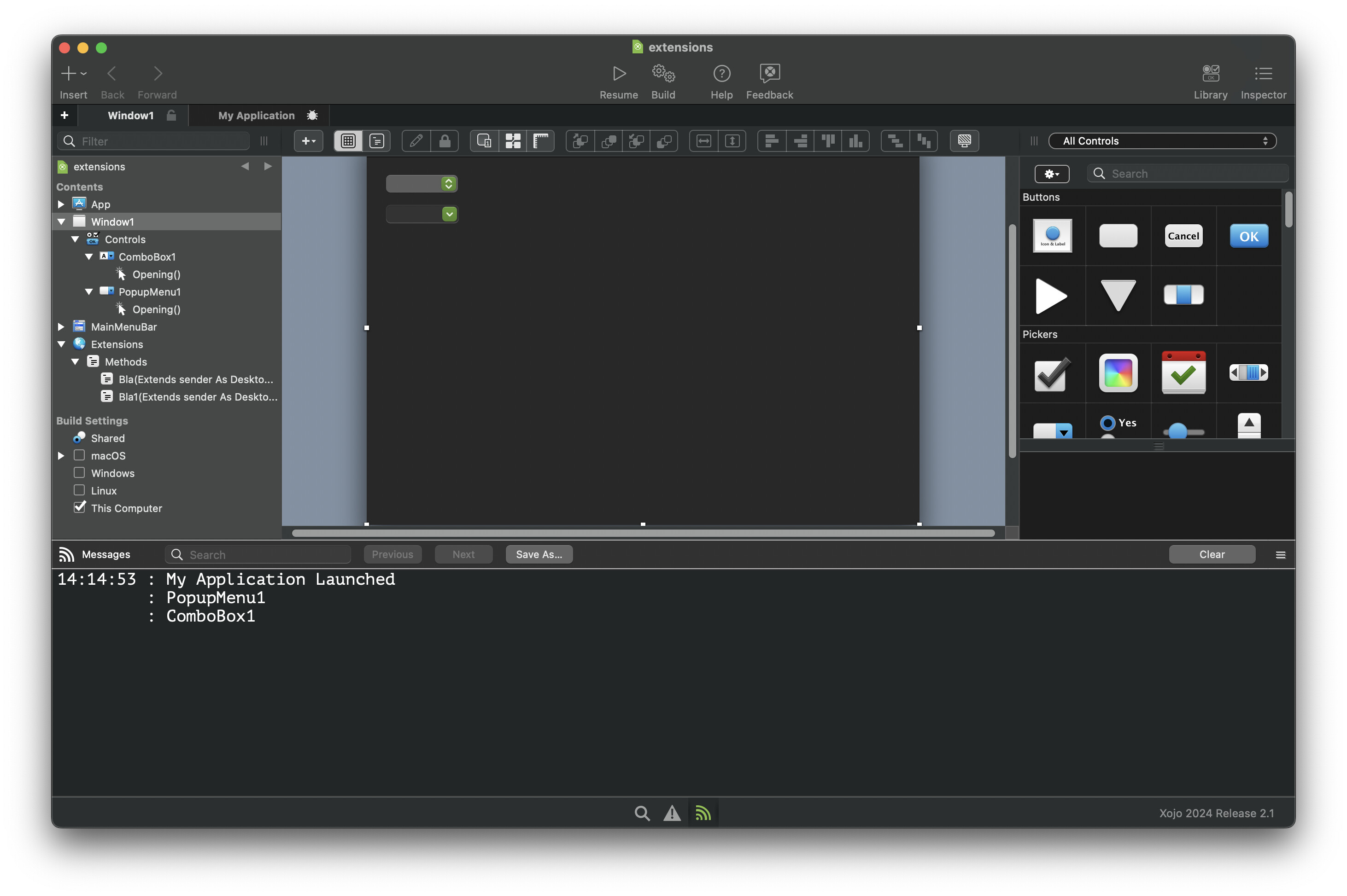Collapse the Extensions tree node
The height and width of the screenshot is (896, 1347).
[61, 344]
